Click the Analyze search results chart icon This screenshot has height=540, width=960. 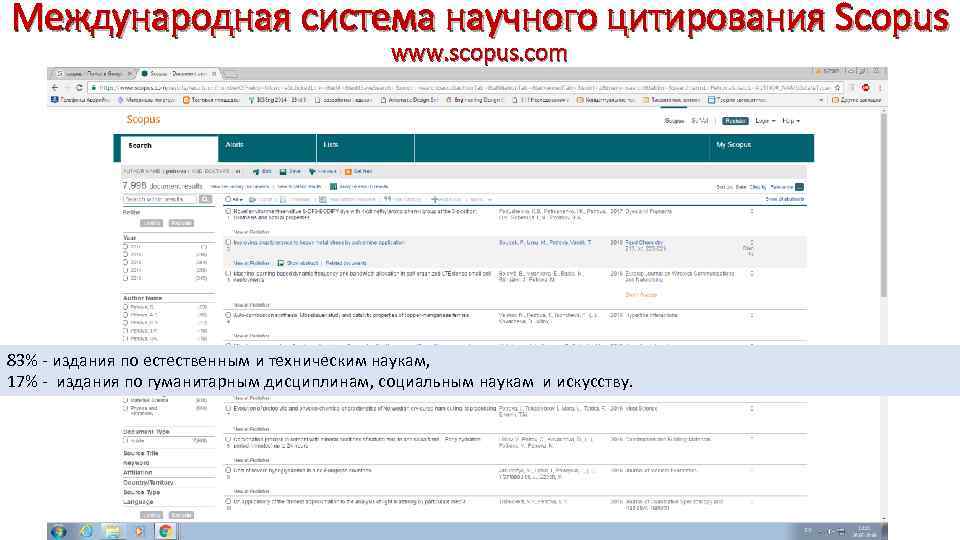tap(333, 186)
